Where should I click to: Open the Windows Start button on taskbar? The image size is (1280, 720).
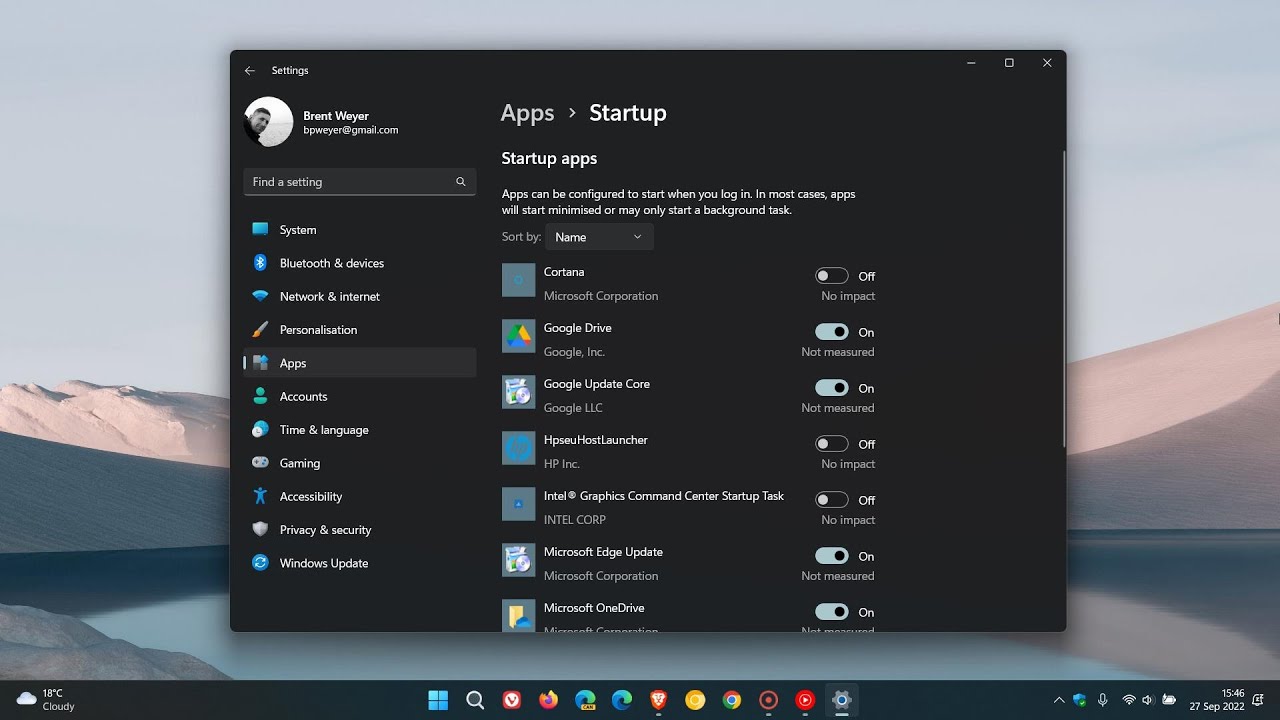pos(438,700)
